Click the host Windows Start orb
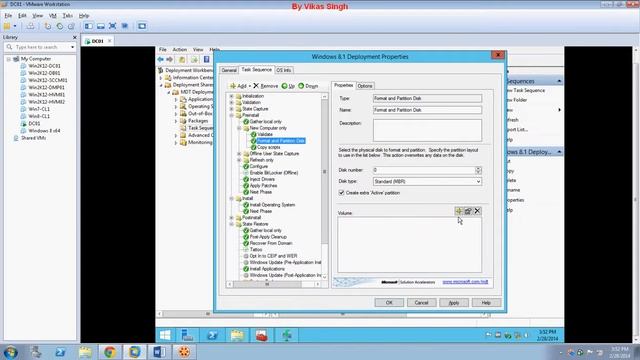 [11, 352]
